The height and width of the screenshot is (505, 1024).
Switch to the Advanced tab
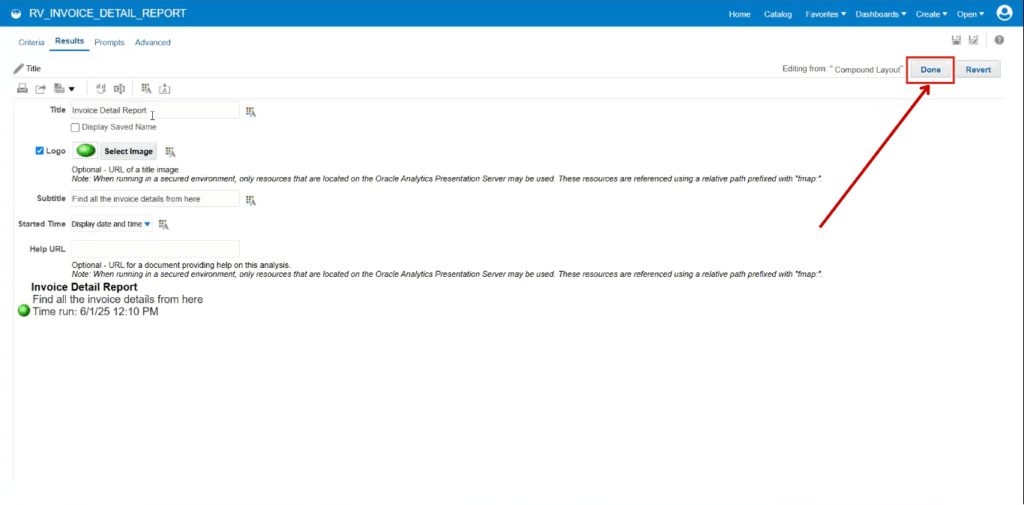coord(153,42)
